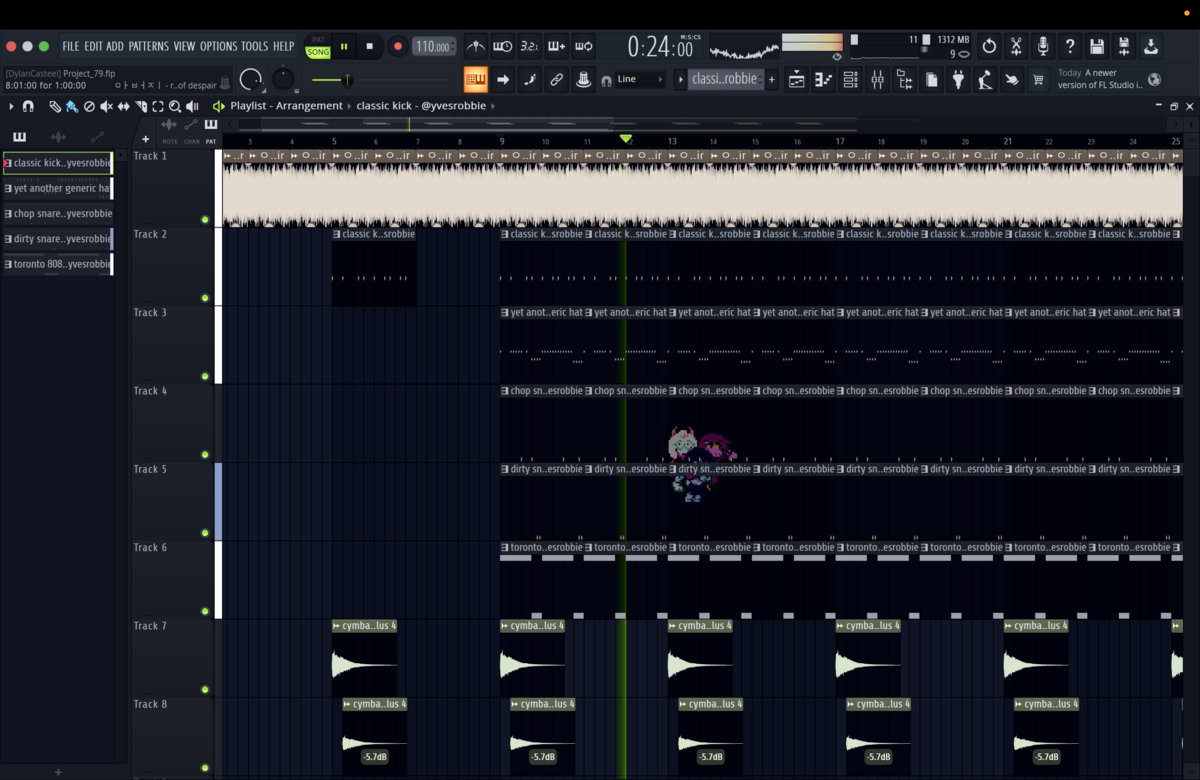Open the classi..robbie pattern selector

725,79
